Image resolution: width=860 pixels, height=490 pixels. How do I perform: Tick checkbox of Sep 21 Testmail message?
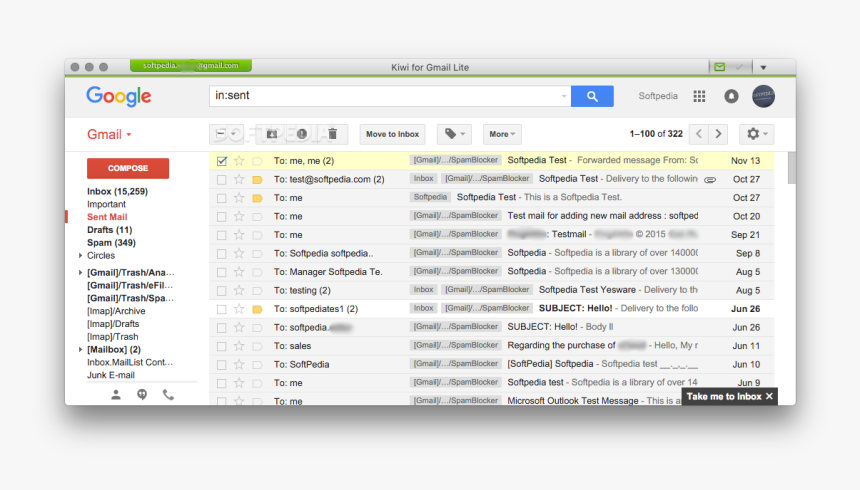pos(222,235)
